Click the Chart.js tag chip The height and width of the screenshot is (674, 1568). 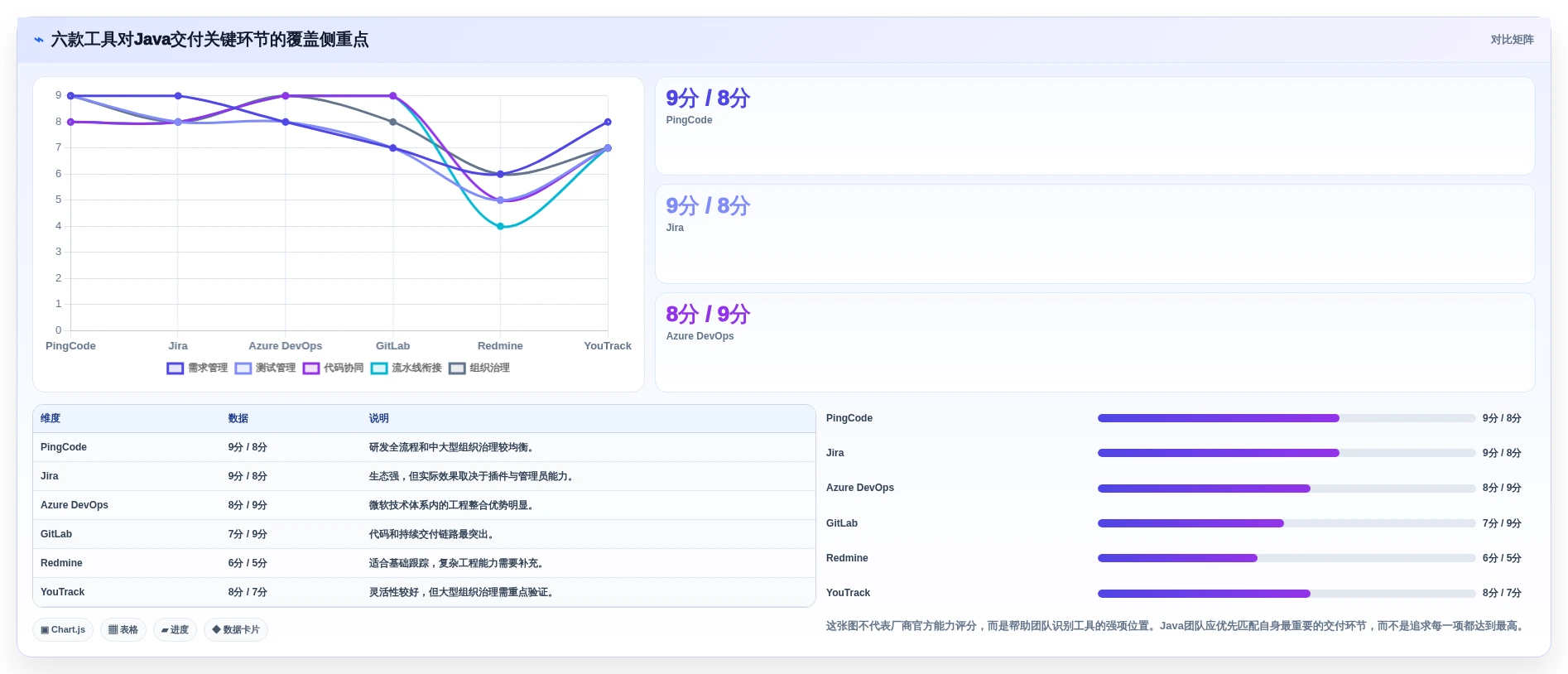click(63, 630)
